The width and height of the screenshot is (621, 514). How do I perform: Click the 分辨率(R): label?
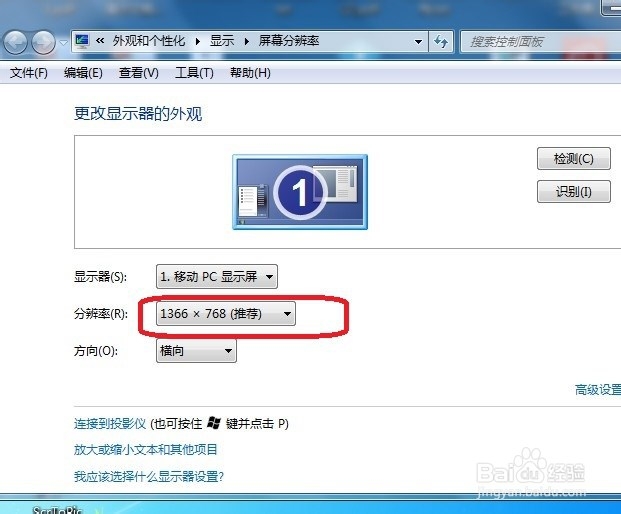101,314
